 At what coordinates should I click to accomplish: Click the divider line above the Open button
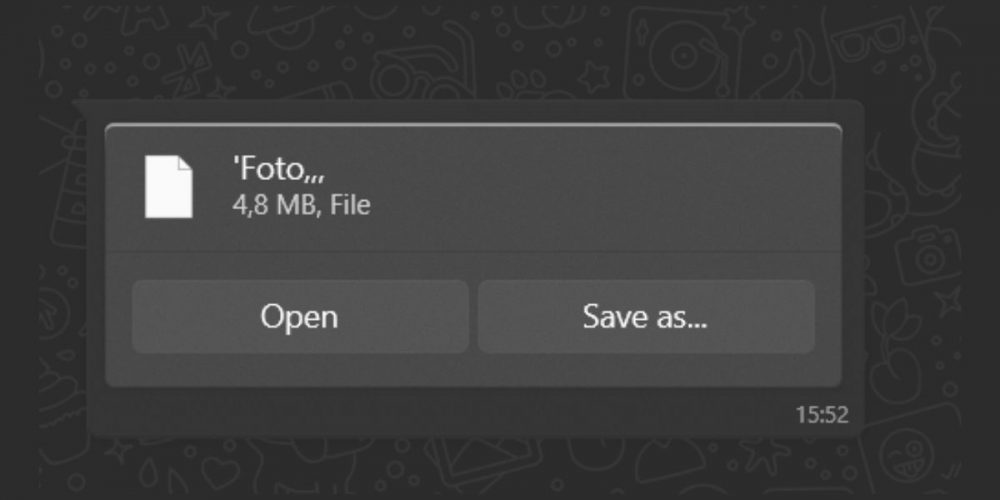pyautogui.click(x=473, y=252)
